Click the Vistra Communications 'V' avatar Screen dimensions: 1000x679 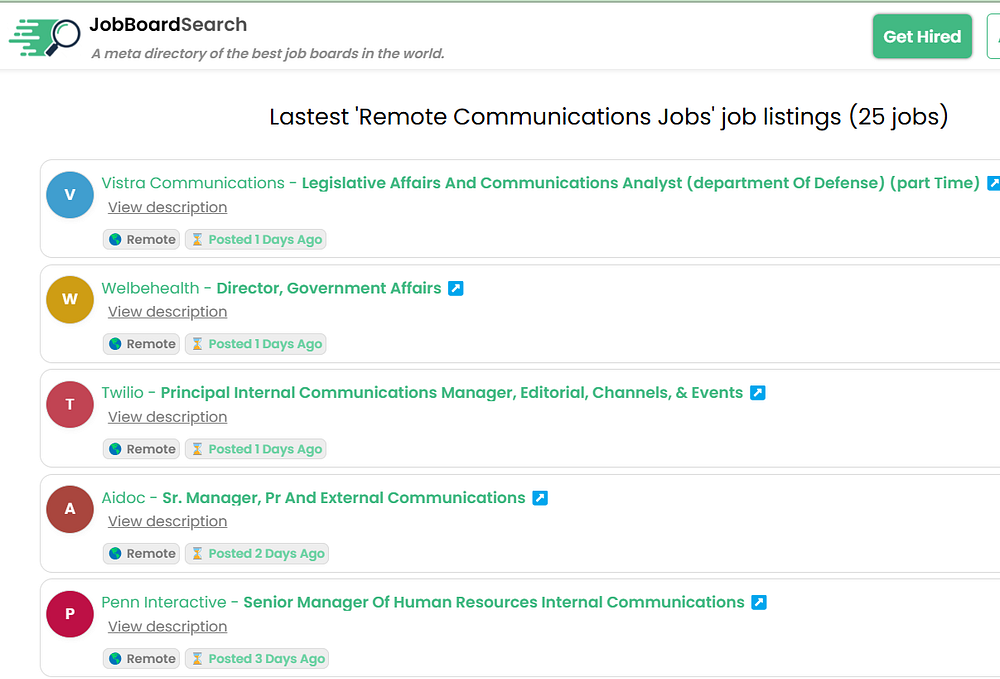[x=70, y=194]
